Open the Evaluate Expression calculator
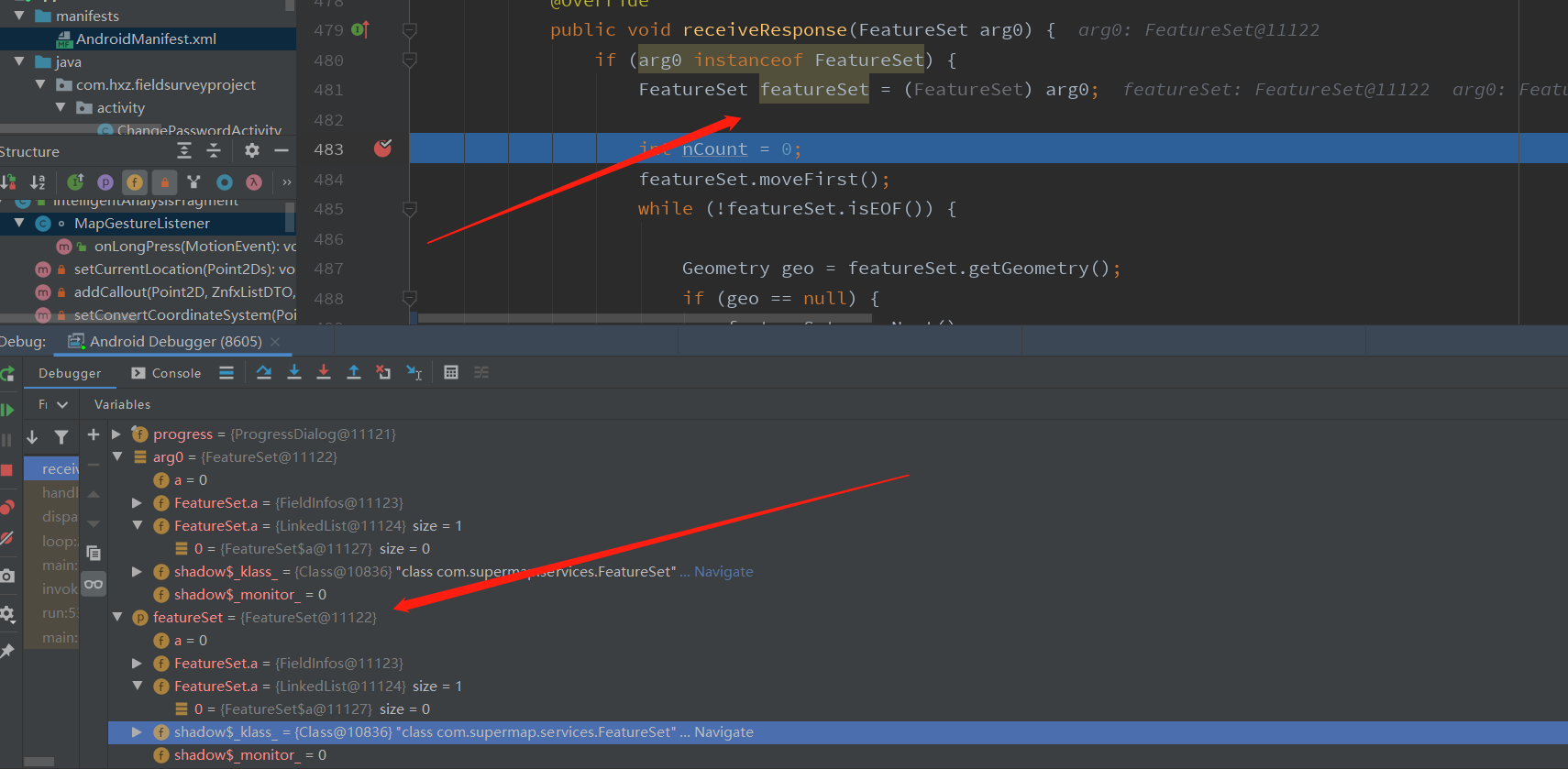 click(x=451, y=372)
